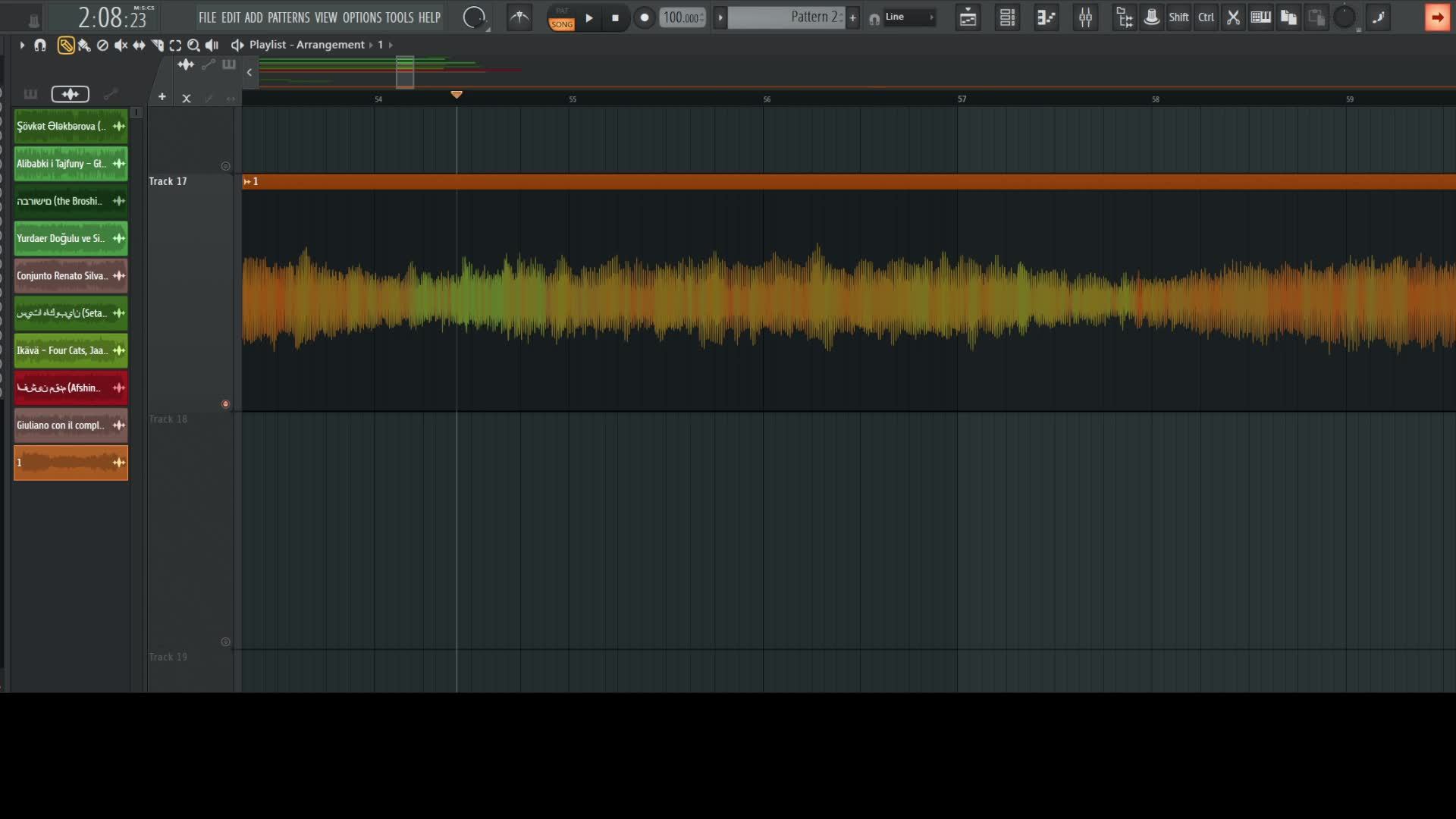Open the FILE menu
Screen dimensions: 1456x819
coord(207,17)
